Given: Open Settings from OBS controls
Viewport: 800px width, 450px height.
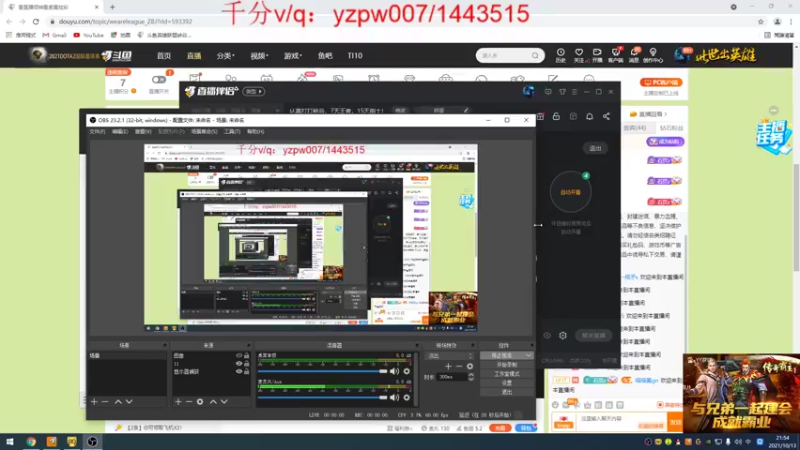Looking at the screenshot, I should tap(506, 383).
